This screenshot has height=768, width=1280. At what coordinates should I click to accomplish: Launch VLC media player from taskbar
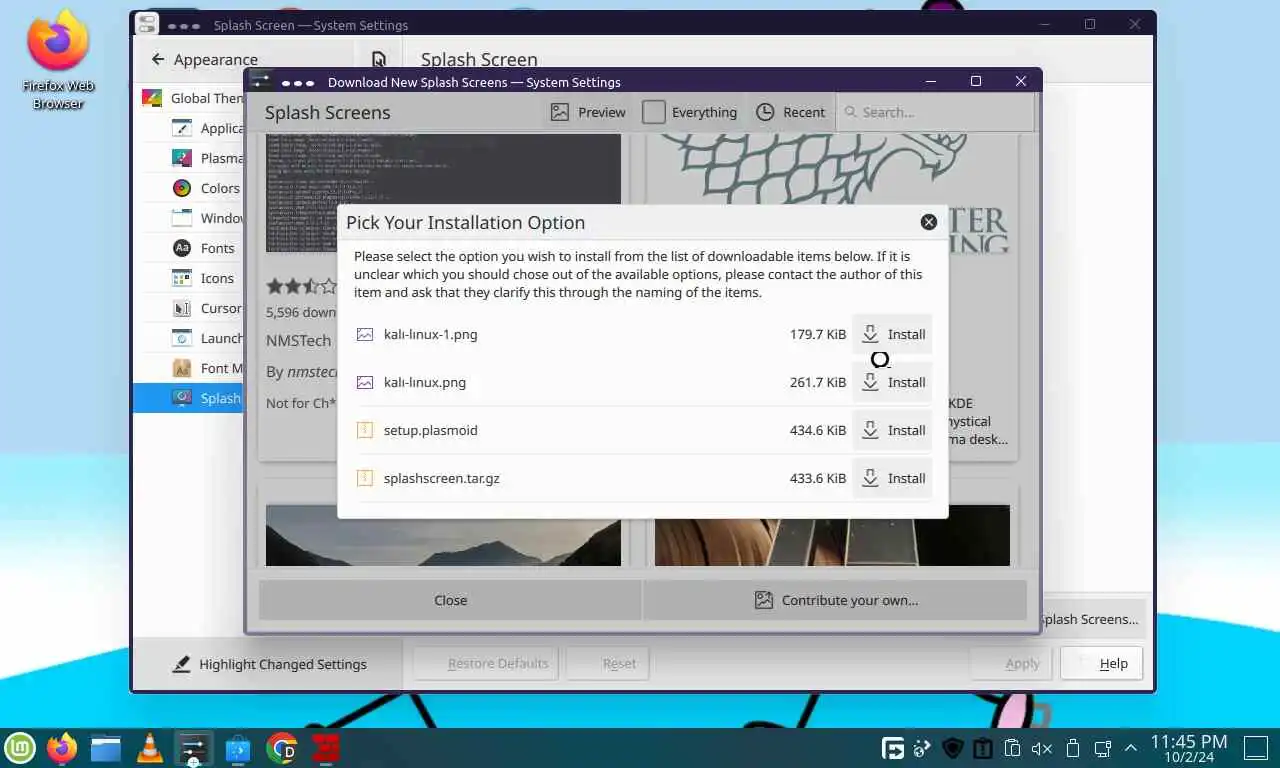coord(150,748)
